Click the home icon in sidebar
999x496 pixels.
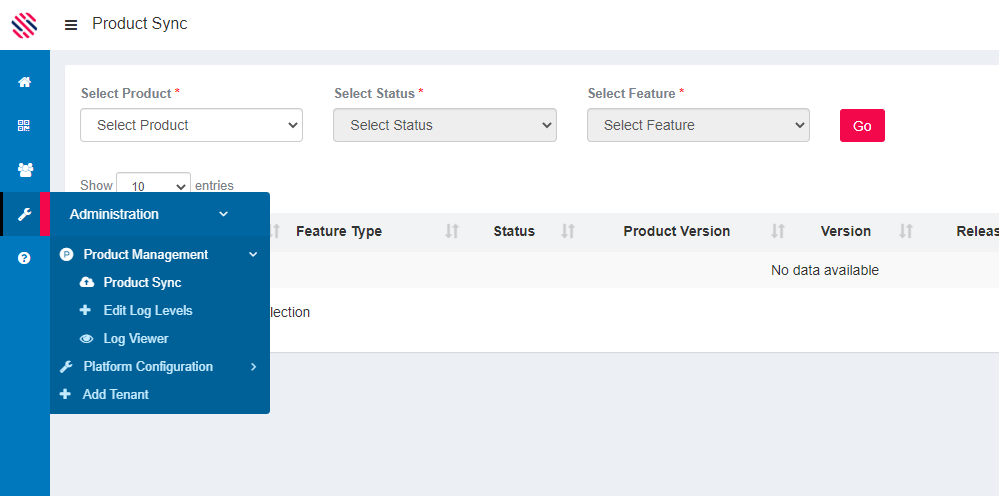point(24,82)
